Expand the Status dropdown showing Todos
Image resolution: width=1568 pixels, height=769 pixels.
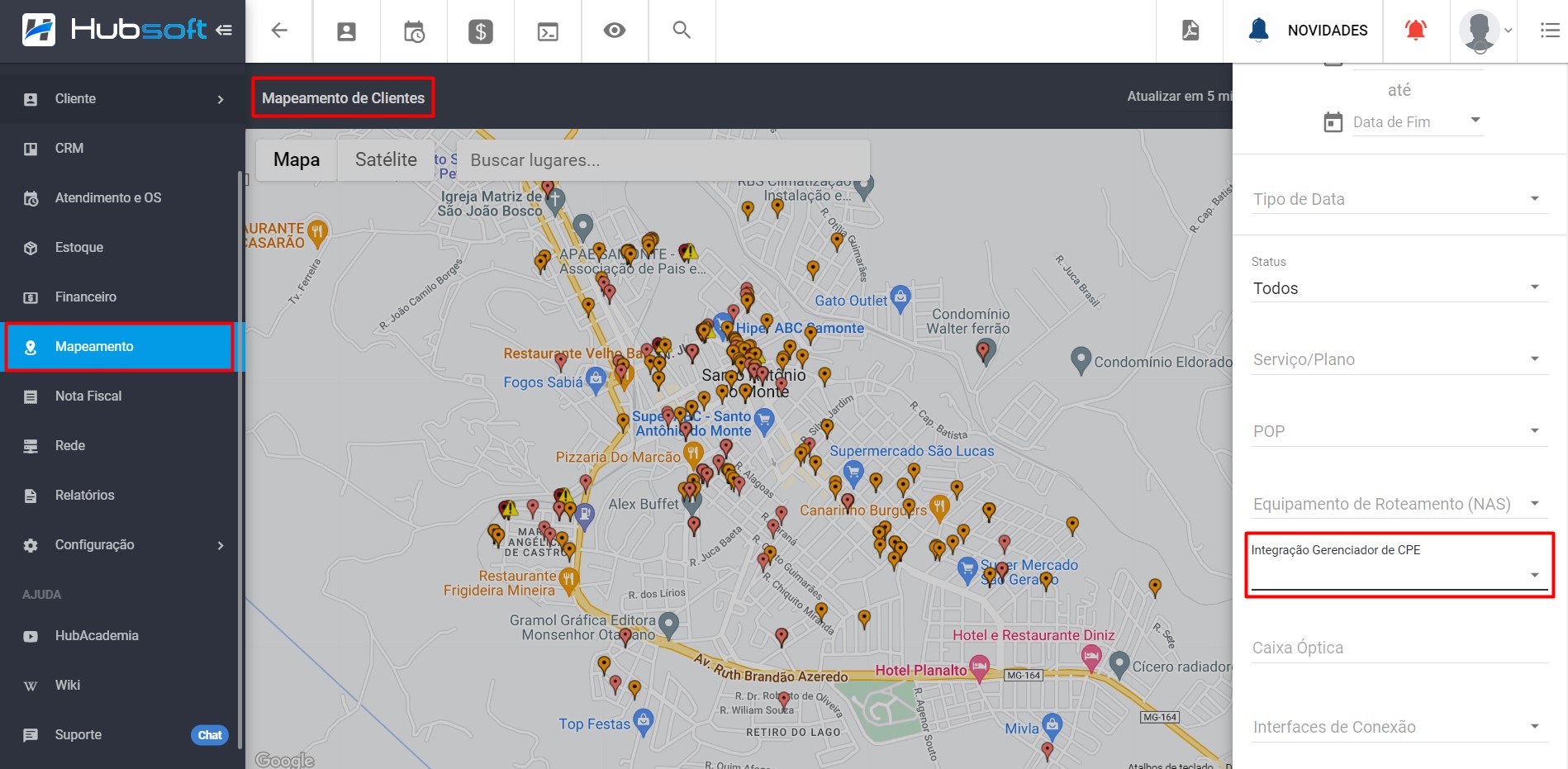[x=1399, y=288]
